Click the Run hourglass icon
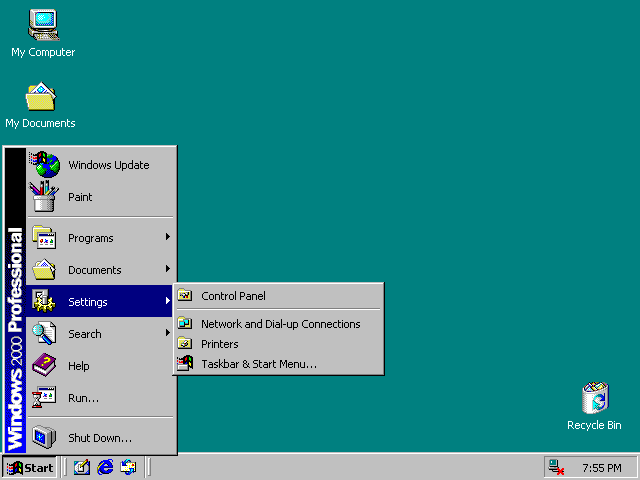The width and height of the screenshot is (640, 480). tap(44, 397)
